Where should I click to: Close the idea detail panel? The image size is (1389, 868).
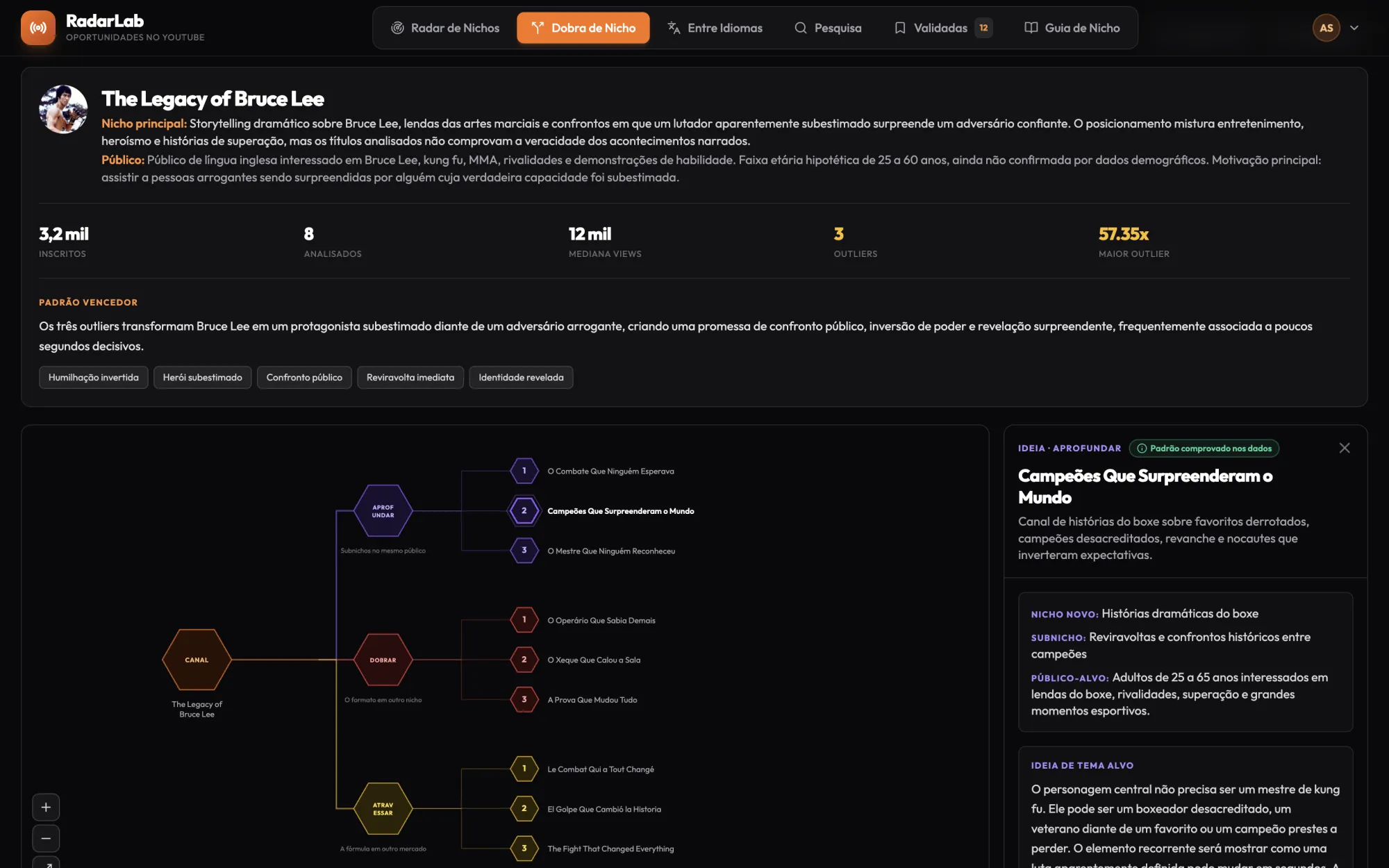pos(1345,448)
